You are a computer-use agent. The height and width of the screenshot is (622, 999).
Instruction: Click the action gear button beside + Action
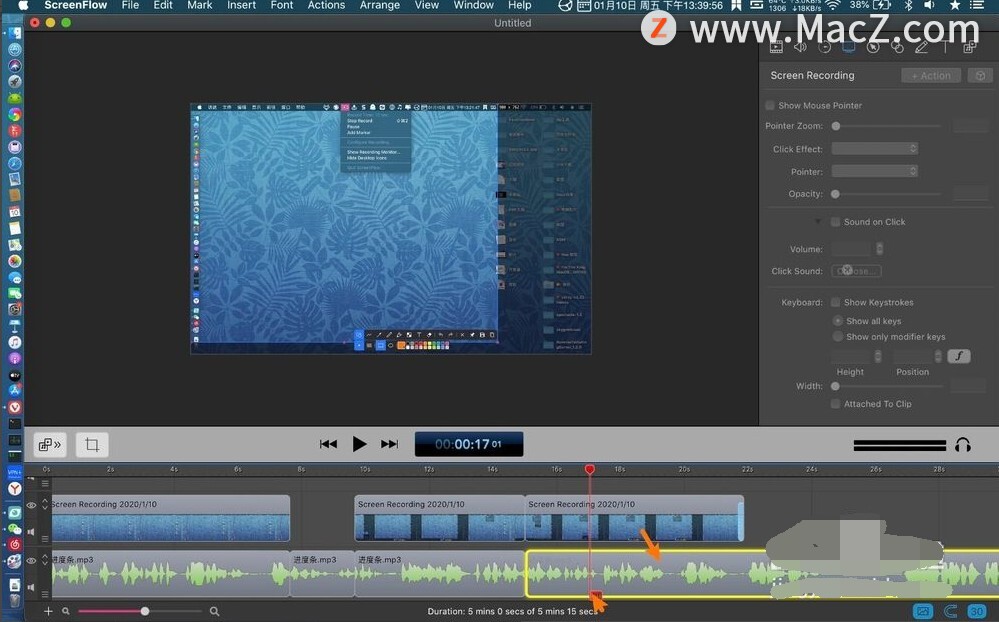click(x=980, y=75)
